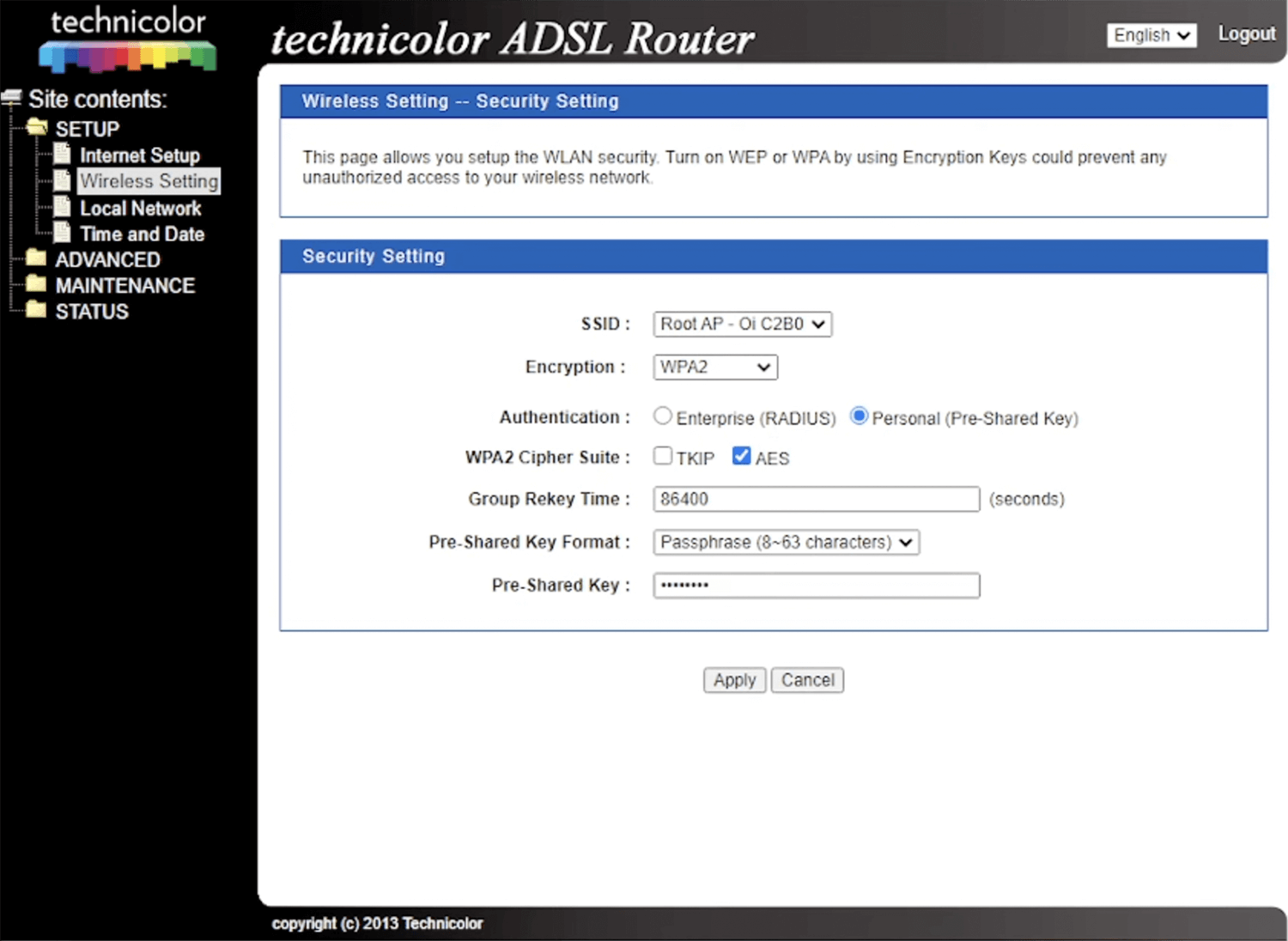Click the Logout link
The image size is (1288, 941).
pos(1246,34)
